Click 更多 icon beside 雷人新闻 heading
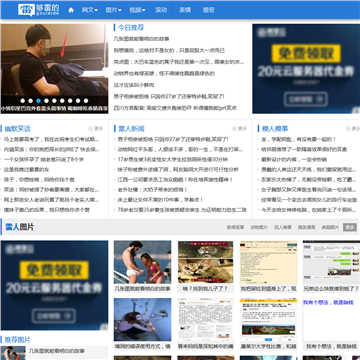 tap(239, 129)
